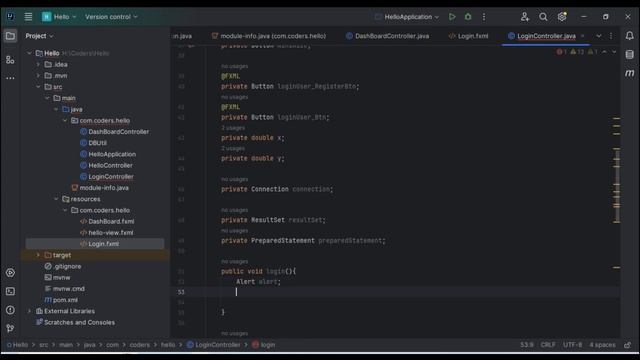
Task: Open UTF-8 file encoding selector
Action: tap(573, 345)
